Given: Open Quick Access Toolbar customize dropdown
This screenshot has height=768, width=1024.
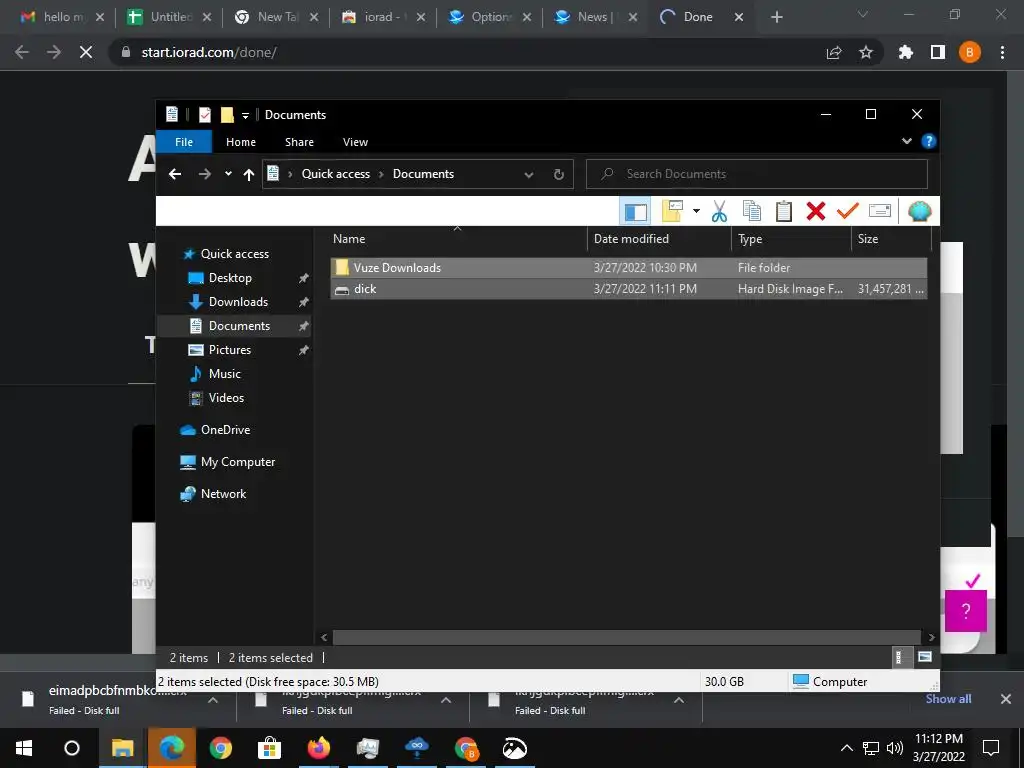Looking at the screenshot, I should (246, 116).
